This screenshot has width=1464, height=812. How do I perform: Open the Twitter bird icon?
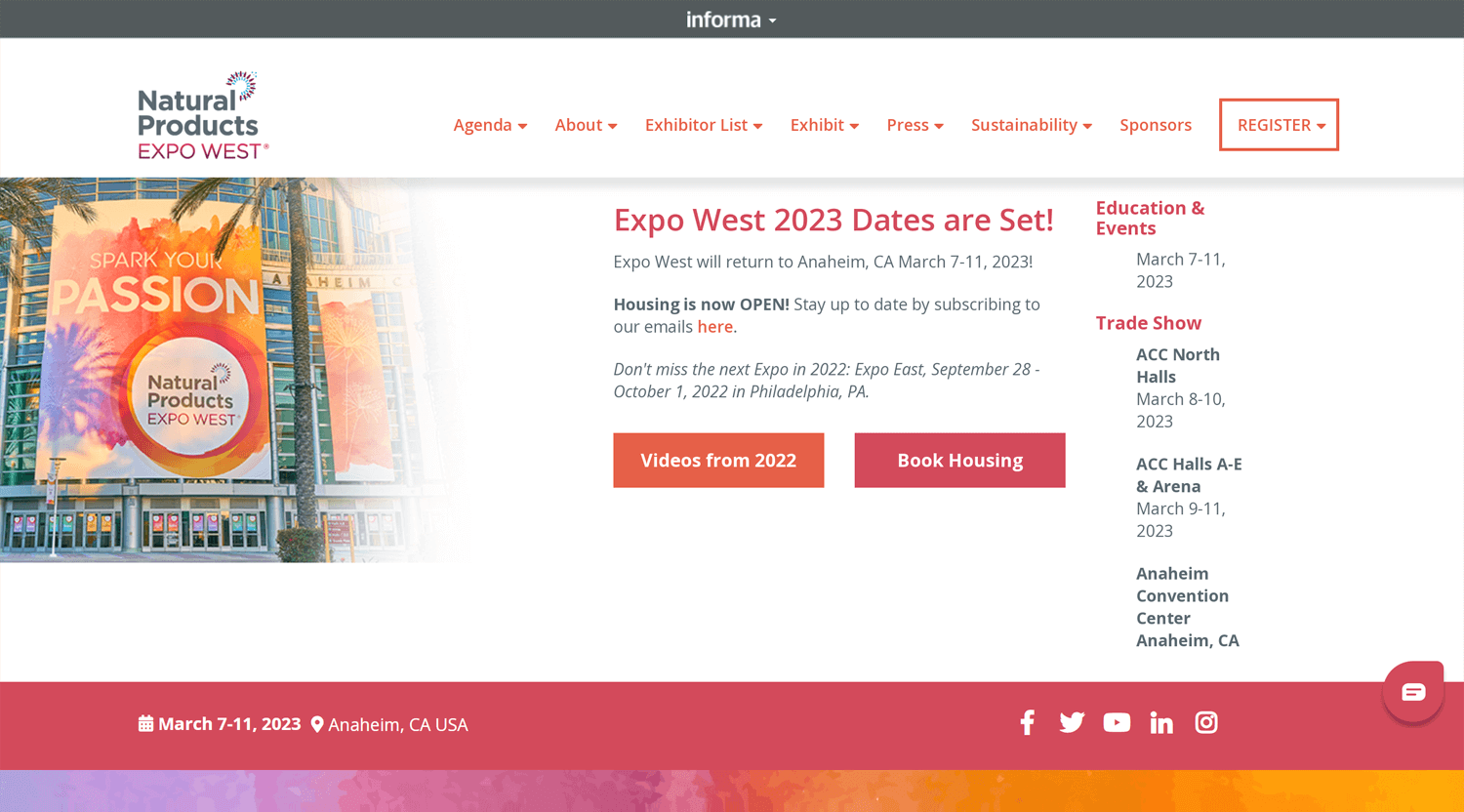(x=1072, y=722)
